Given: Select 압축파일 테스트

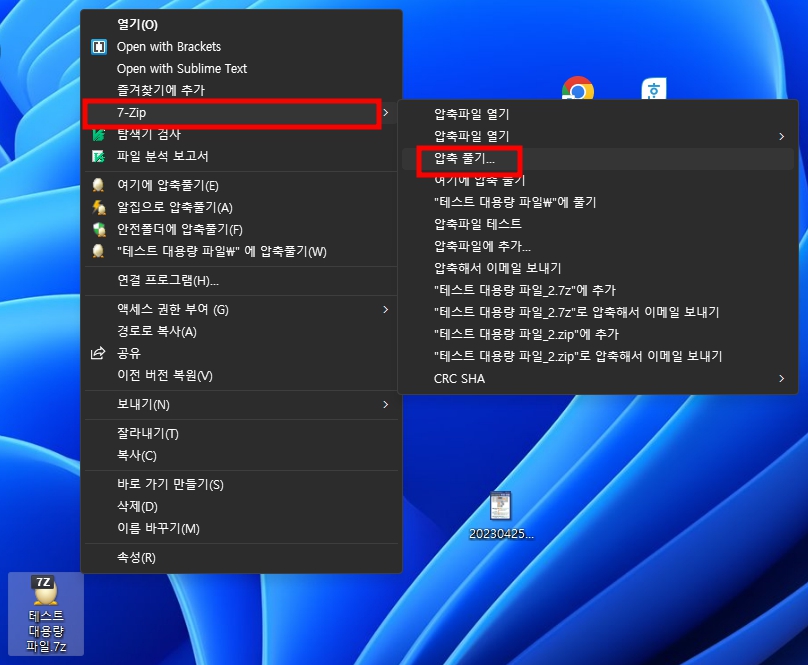Looking at the screenshot, I should (598, 224).
